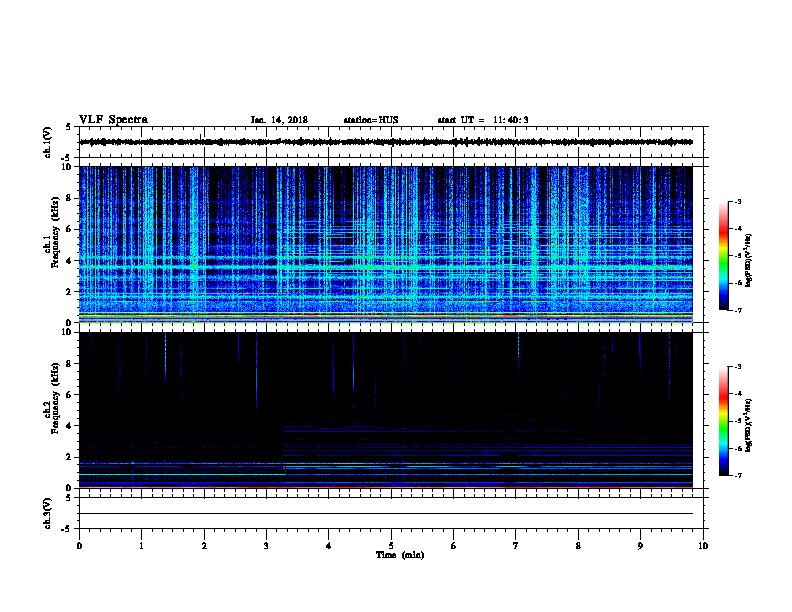Click the ch.2 color scale log(PSD) unit label
The width and height of the screenshot is (792, 612).
point(749,425)
